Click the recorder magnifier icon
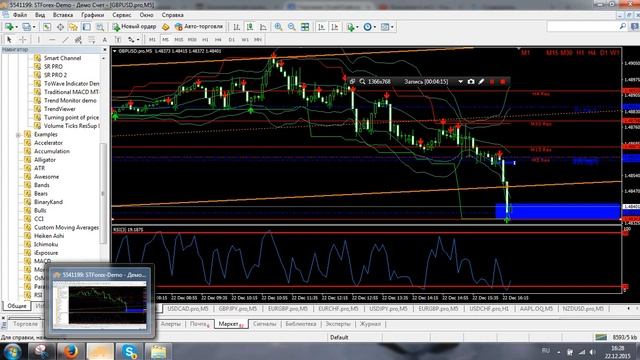This screenshot has width=640, height=360. point(362,82)
